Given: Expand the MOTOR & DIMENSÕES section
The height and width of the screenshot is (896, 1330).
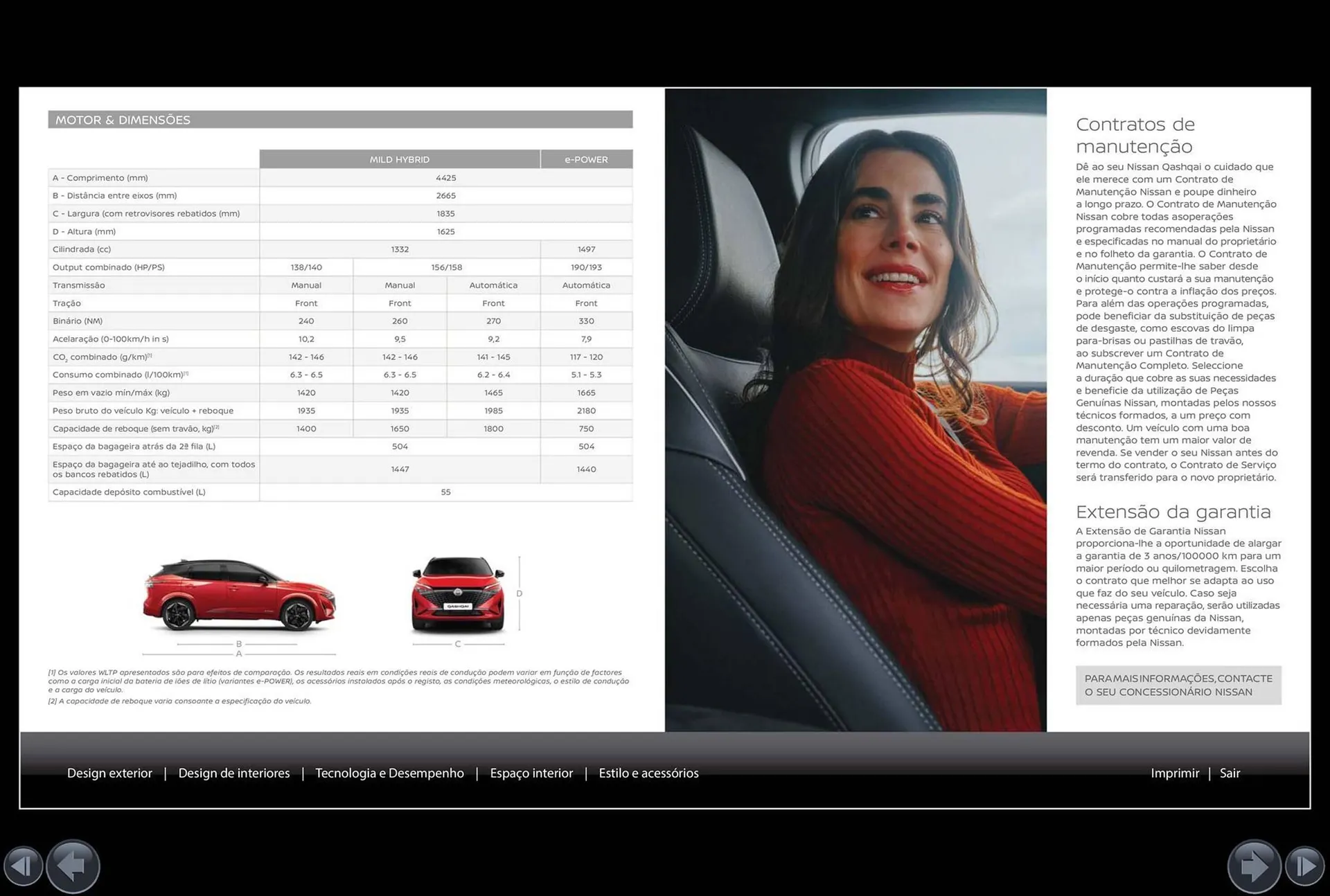Looking at the screenshot, I should (123, 119).
